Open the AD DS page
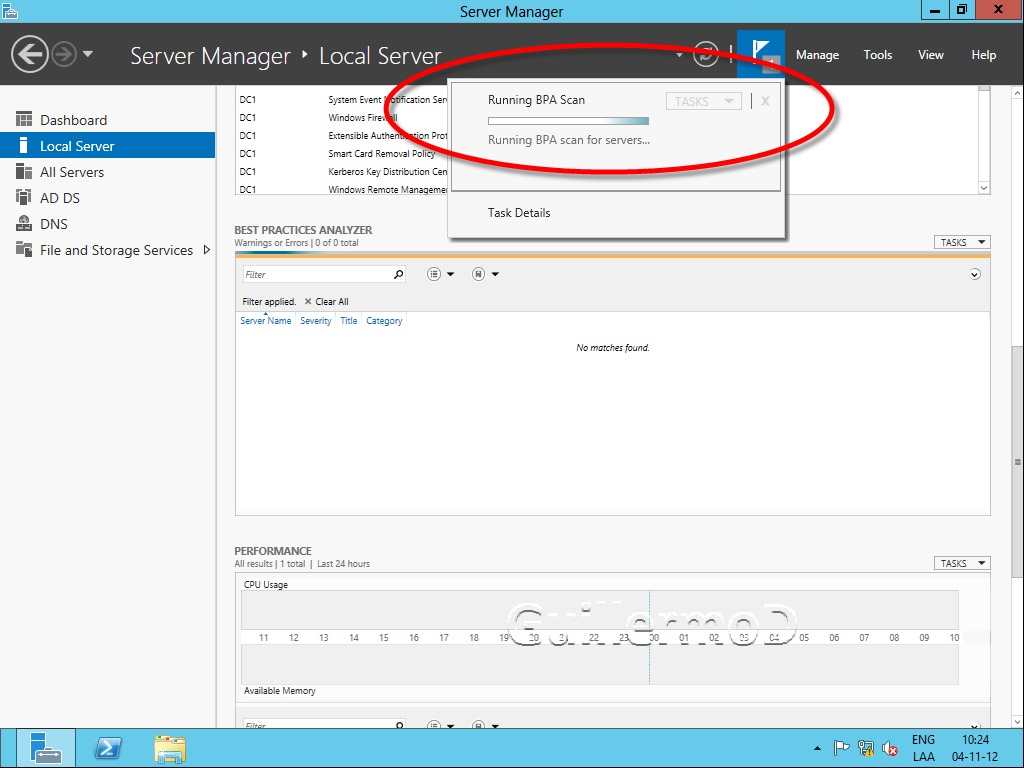 pos(59,198)
